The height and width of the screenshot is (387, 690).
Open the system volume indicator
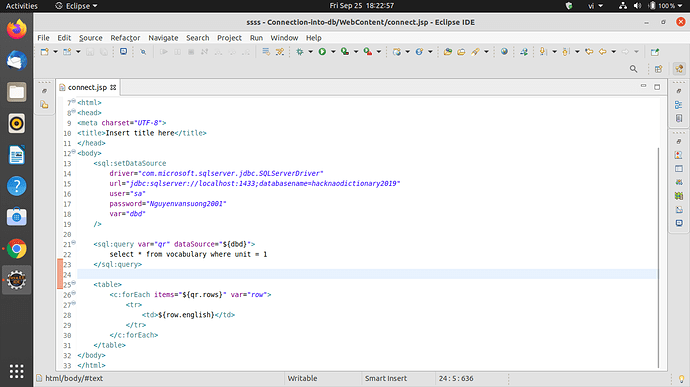[x=638, y=6]
